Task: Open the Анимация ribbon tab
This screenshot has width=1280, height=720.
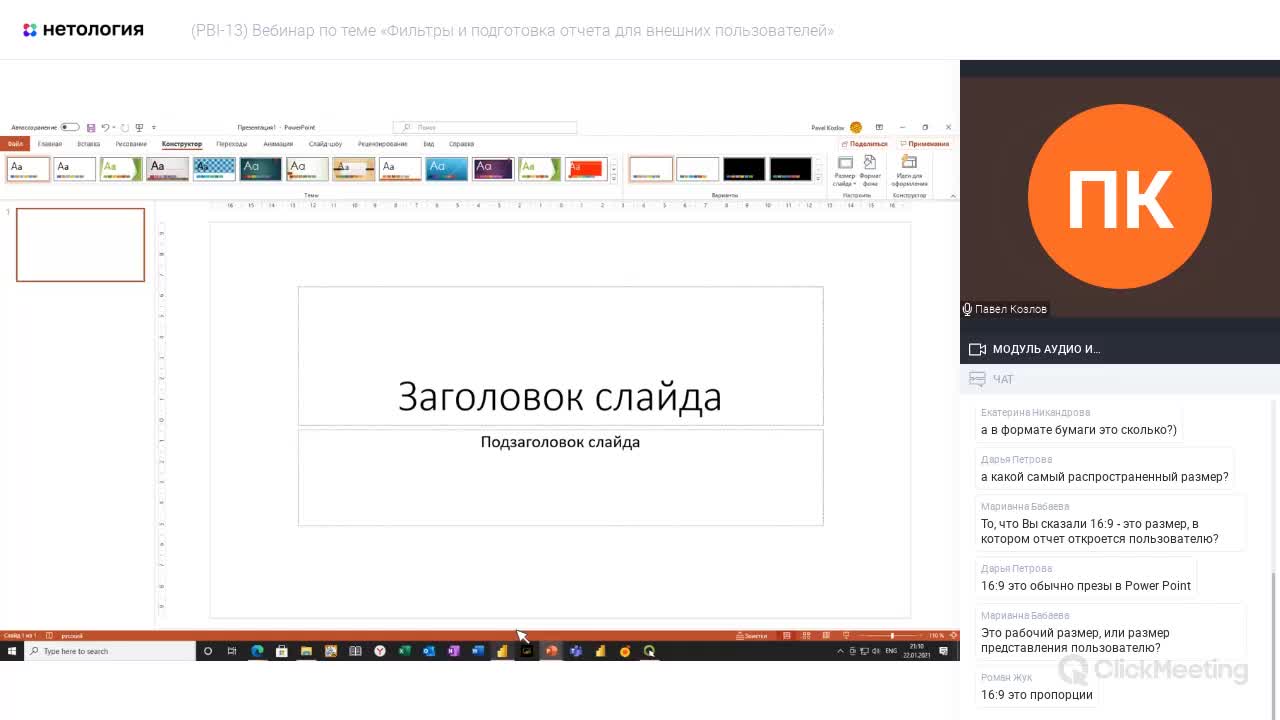Action: [x=278, y=144]
